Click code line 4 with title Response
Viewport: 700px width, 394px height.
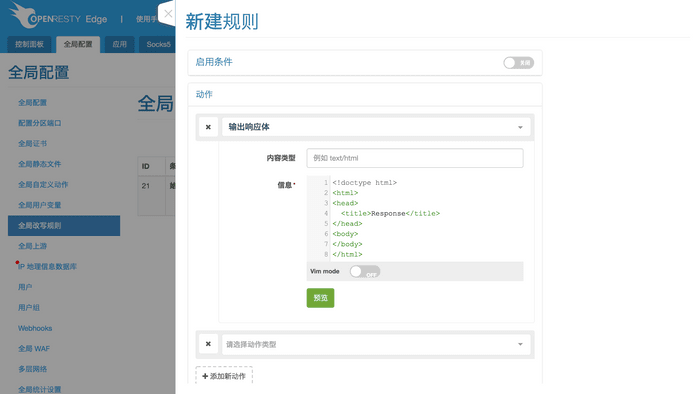(390, 214)
